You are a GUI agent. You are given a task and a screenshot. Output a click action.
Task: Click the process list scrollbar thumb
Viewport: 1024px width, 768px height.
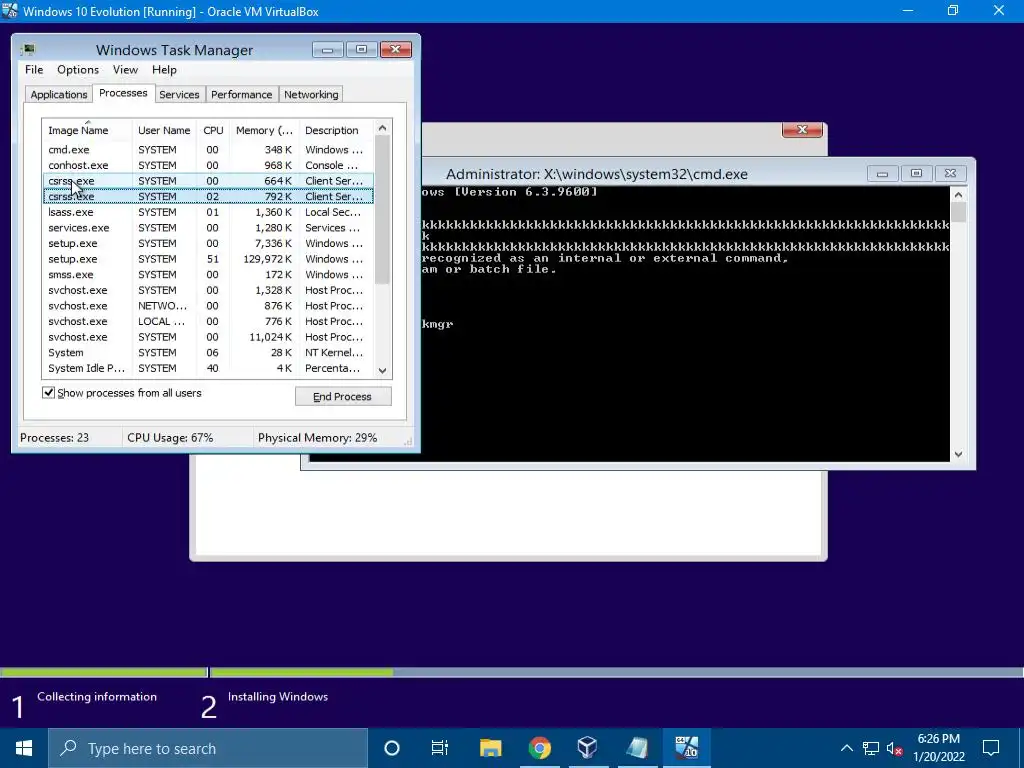pyautogui.click(x=383, y=209)
